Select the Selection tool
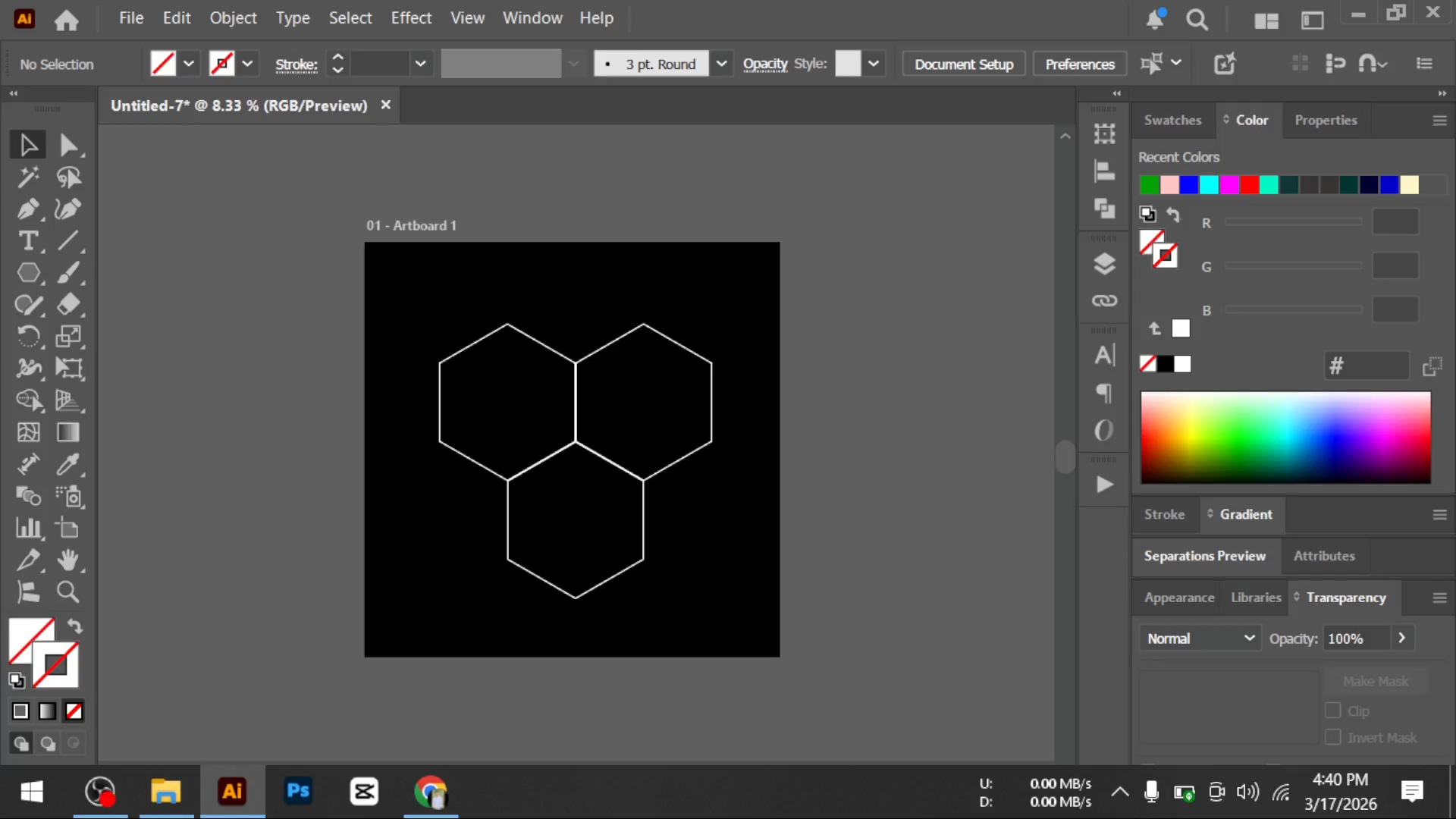The height and width of the screenshot is (819, 1456). click(x=28, y=145)
